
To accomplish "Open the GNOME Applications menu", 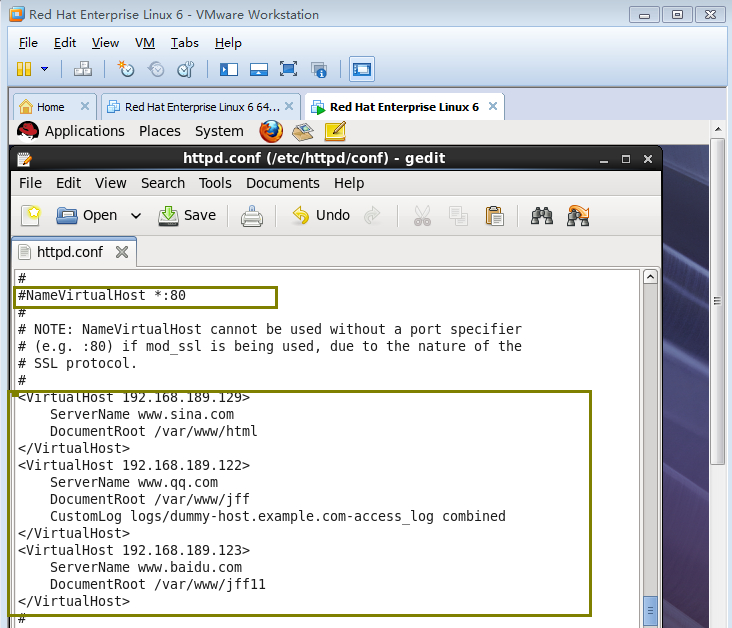I will pyautogui.click(x=84, y=131).
